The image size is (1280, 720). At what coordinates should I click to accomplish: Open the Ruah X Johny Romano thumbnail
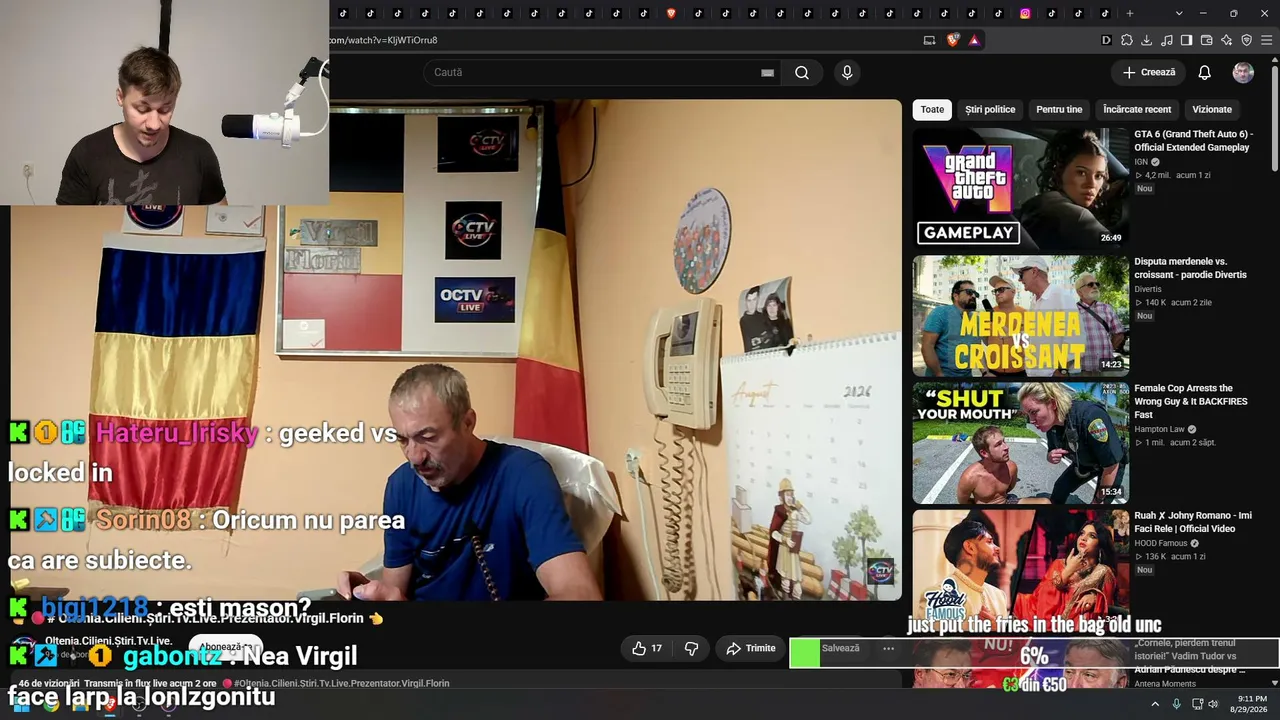(x=1021, y=570)
